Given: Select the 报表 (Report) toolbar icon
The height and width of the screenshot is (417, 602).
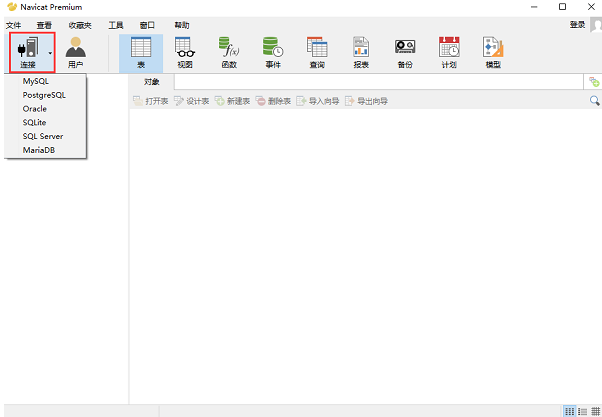Looking at the screenshot, I should coord(361,50).
